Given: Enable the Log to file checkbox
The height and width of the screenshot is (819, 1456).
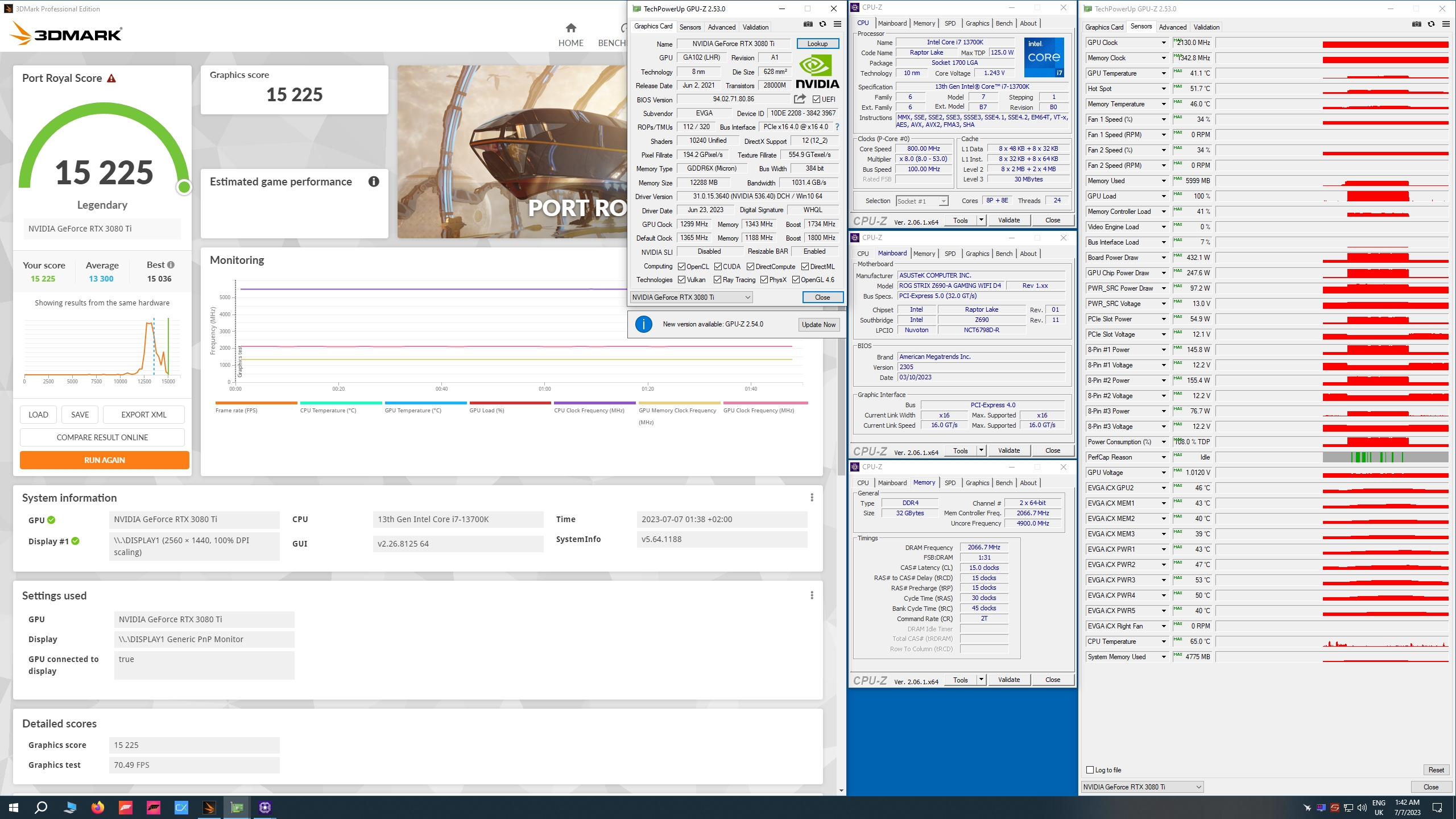Looking at the screenshot, I should coord(1090,770).
